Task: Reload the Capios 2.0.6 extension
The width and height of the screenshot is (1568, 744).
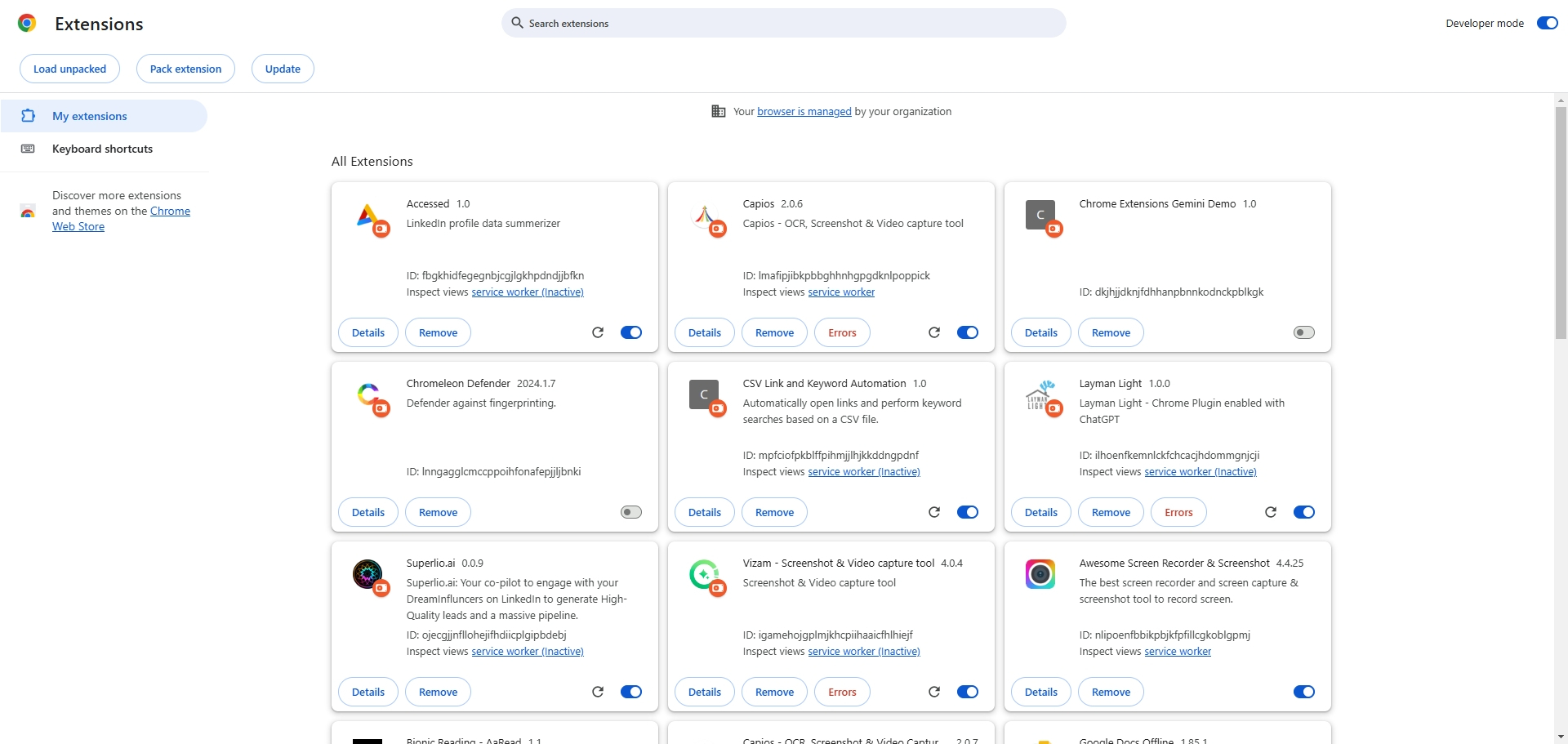Action: tap(934, 332)
